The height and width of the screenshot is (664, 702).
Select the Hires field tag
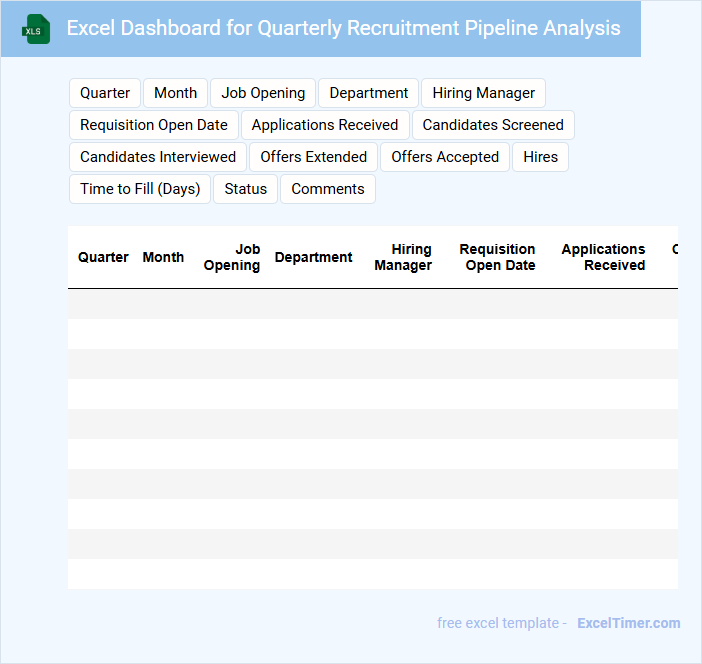click(541, 157)
